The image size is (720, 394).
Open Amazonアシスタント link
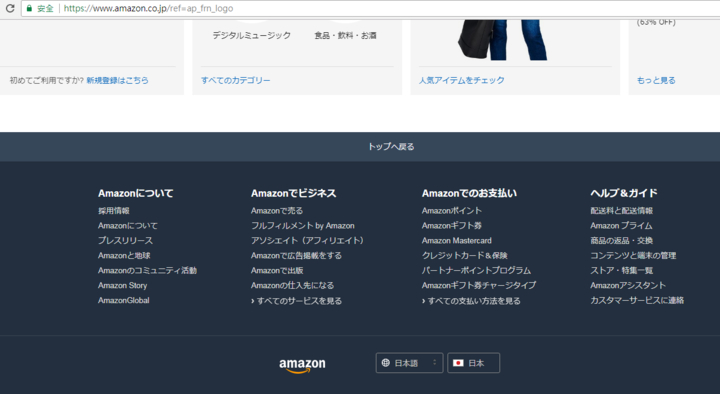(628, 285)
